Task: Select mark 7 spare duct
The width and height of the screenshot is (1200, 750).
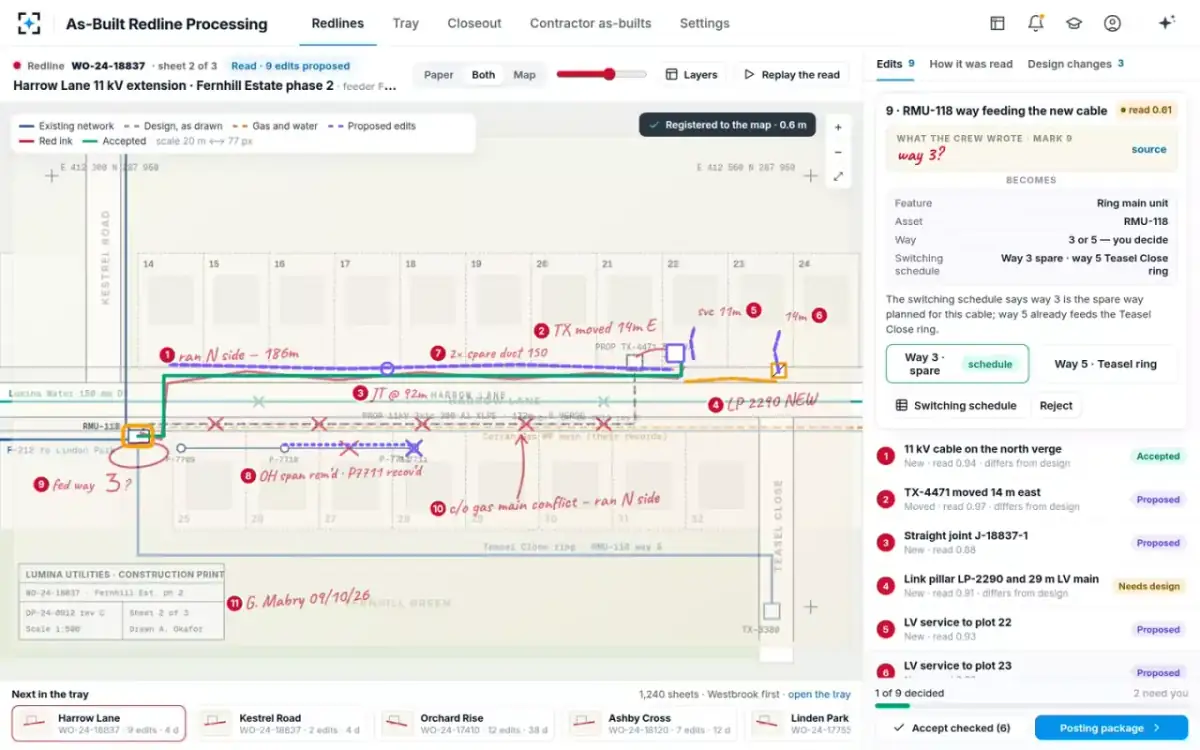Action: pyautogui.click(x=437, y=353)
